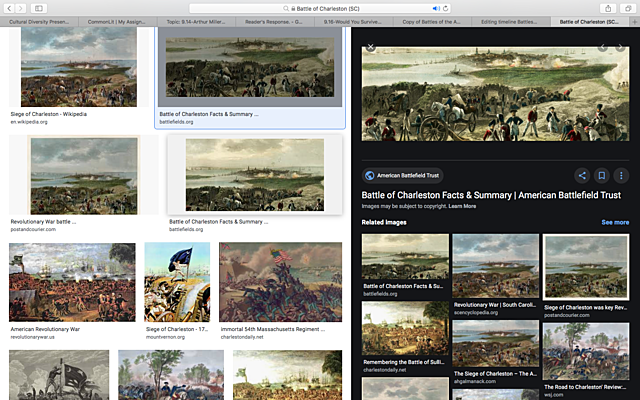Open the three-dot more options menu
This screenshot has width=640, height=400.
click(x=621, y=176)
